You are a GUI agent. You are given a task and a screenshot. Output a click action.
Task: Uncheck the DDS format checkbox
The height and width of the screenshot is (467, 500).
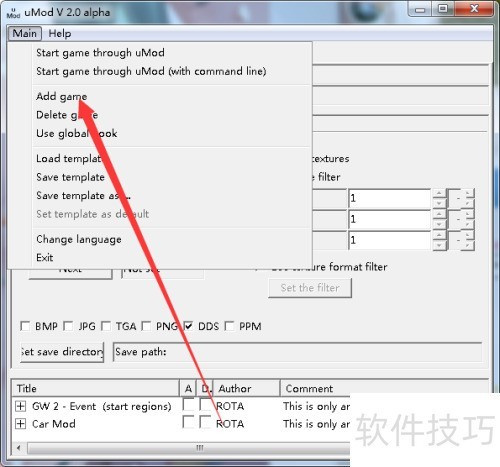coord(188,326)
